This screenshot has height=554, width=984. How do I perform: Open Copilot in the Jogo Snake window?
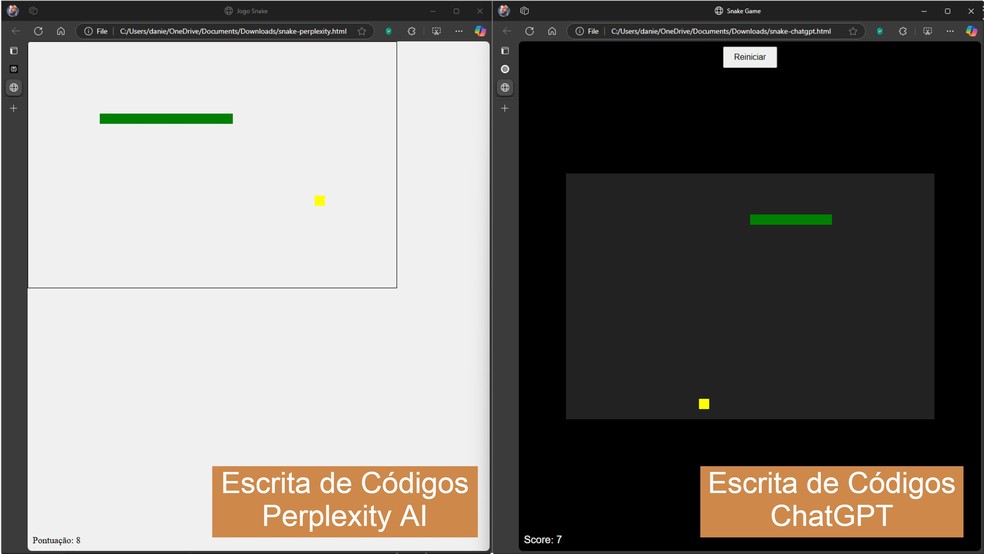tap(480, 31)
